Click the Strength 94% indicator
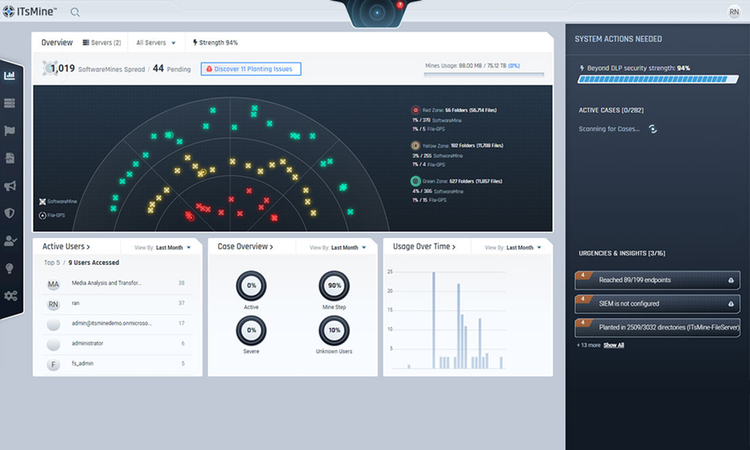Screen dimensions: 750x450 215,43
